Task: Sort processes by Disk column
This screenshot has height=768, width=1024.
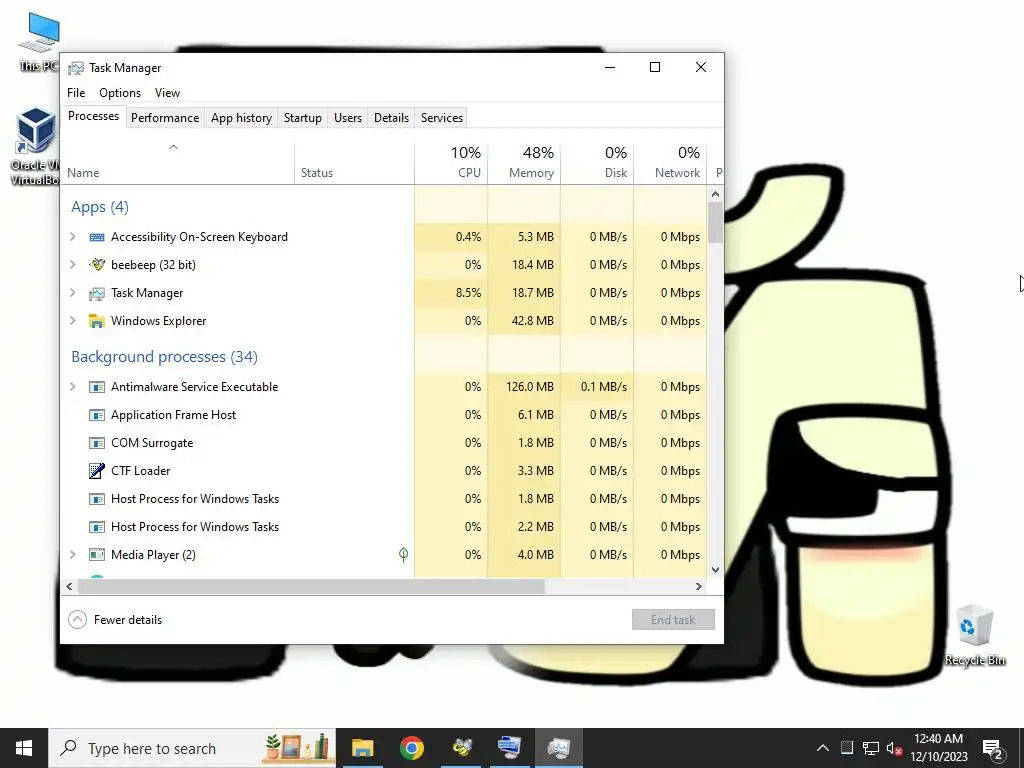Action: point(598,162)
